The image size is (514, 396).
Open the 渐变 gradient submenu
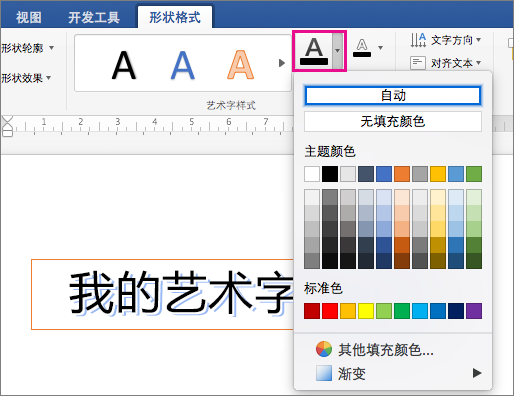(393, 373)
